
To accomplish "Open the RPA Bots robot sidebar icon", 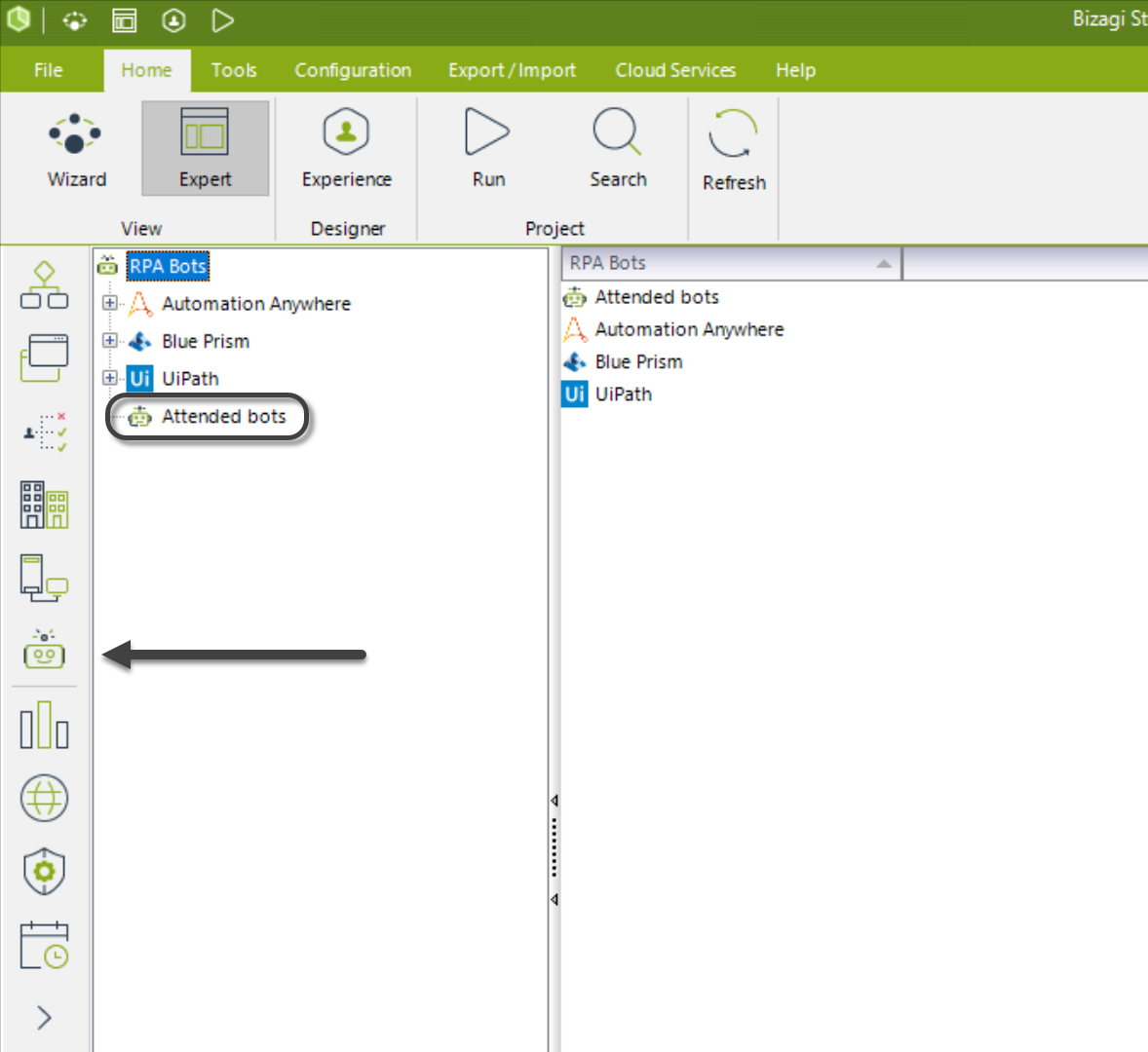I will (x=44, y=650).
